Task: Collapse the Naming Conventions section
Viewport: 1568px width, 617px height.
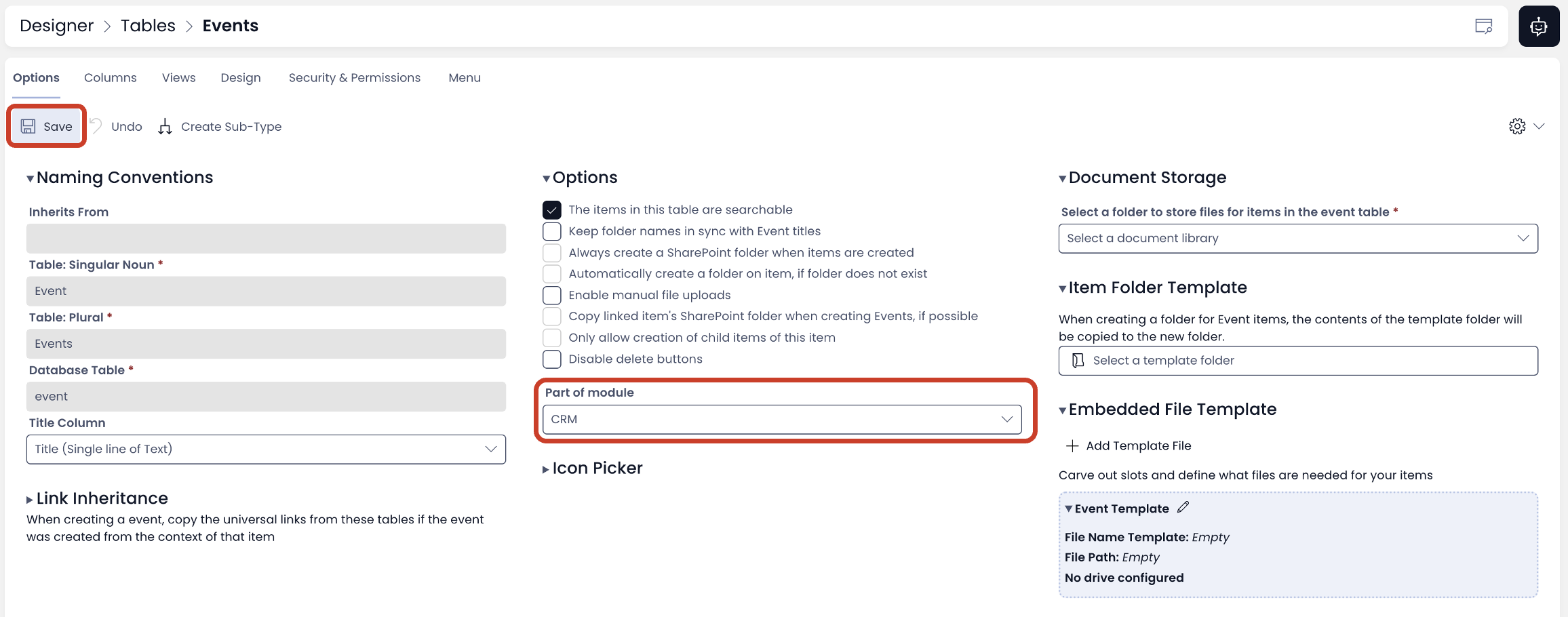Action: pyautogui.click(x=119, y=178)
